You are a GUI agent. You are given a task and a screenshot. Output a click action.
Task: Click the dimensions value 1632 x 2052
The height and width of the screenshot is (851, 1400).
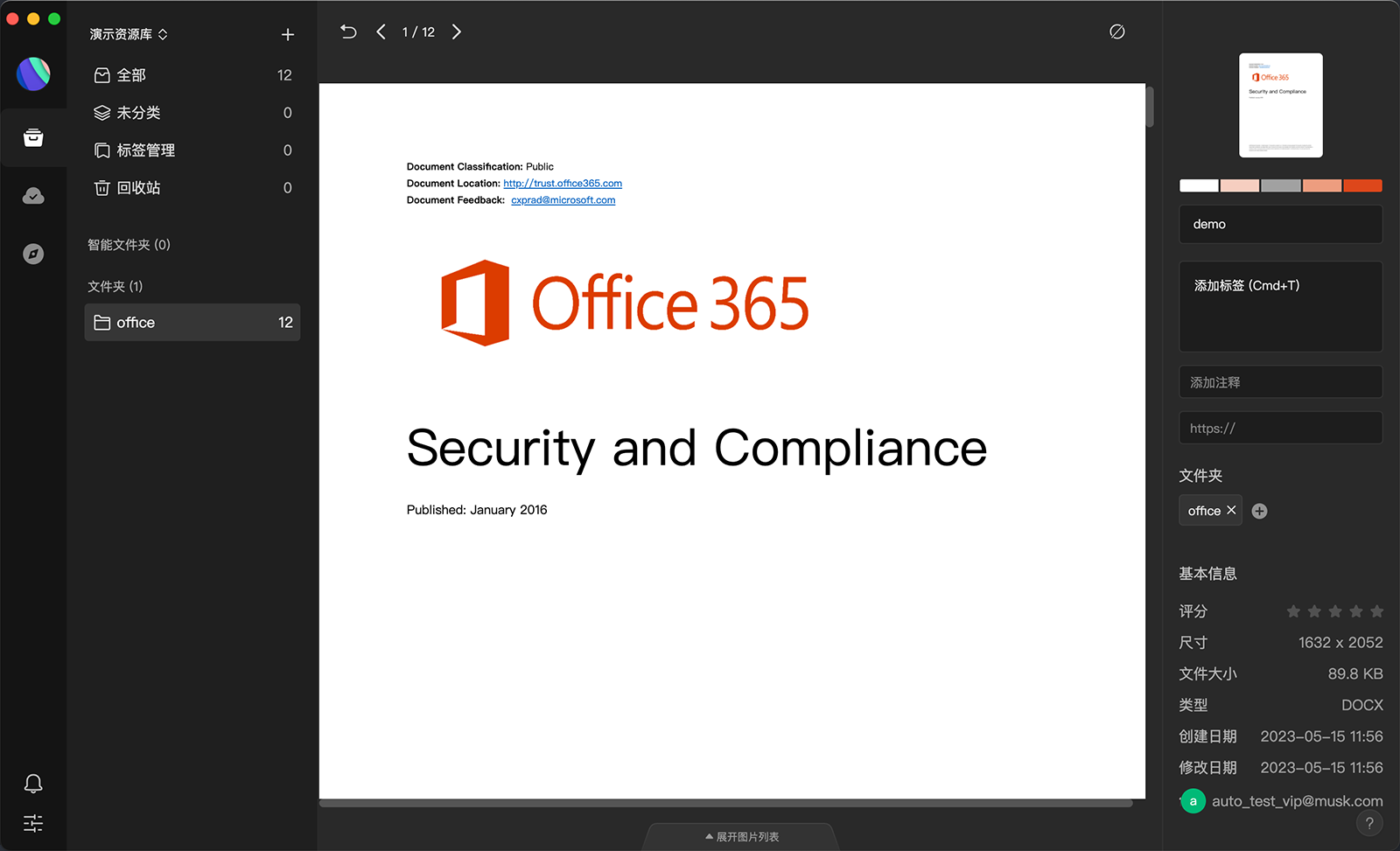coord(1340,643)
